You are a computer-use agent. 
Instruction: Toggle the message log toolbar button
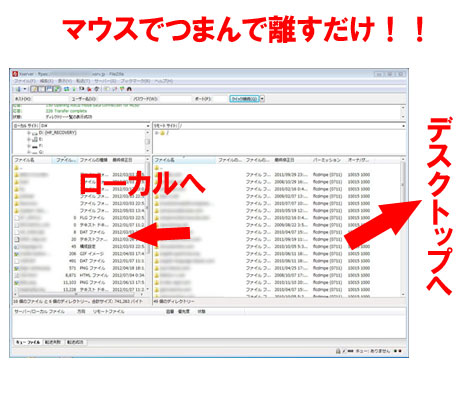pos(34,89)
